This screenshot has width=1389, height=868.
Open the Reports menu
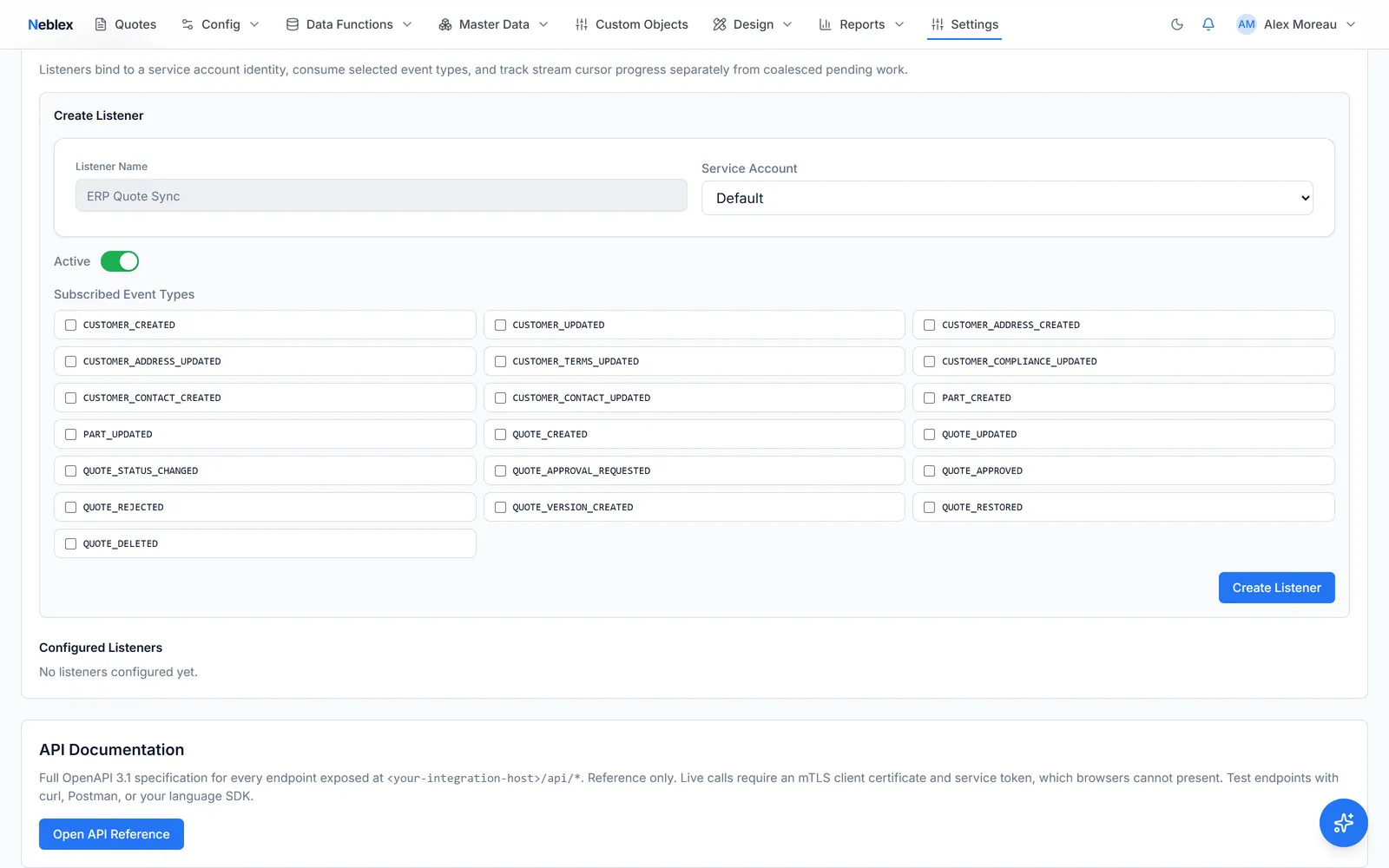point(862,24)
